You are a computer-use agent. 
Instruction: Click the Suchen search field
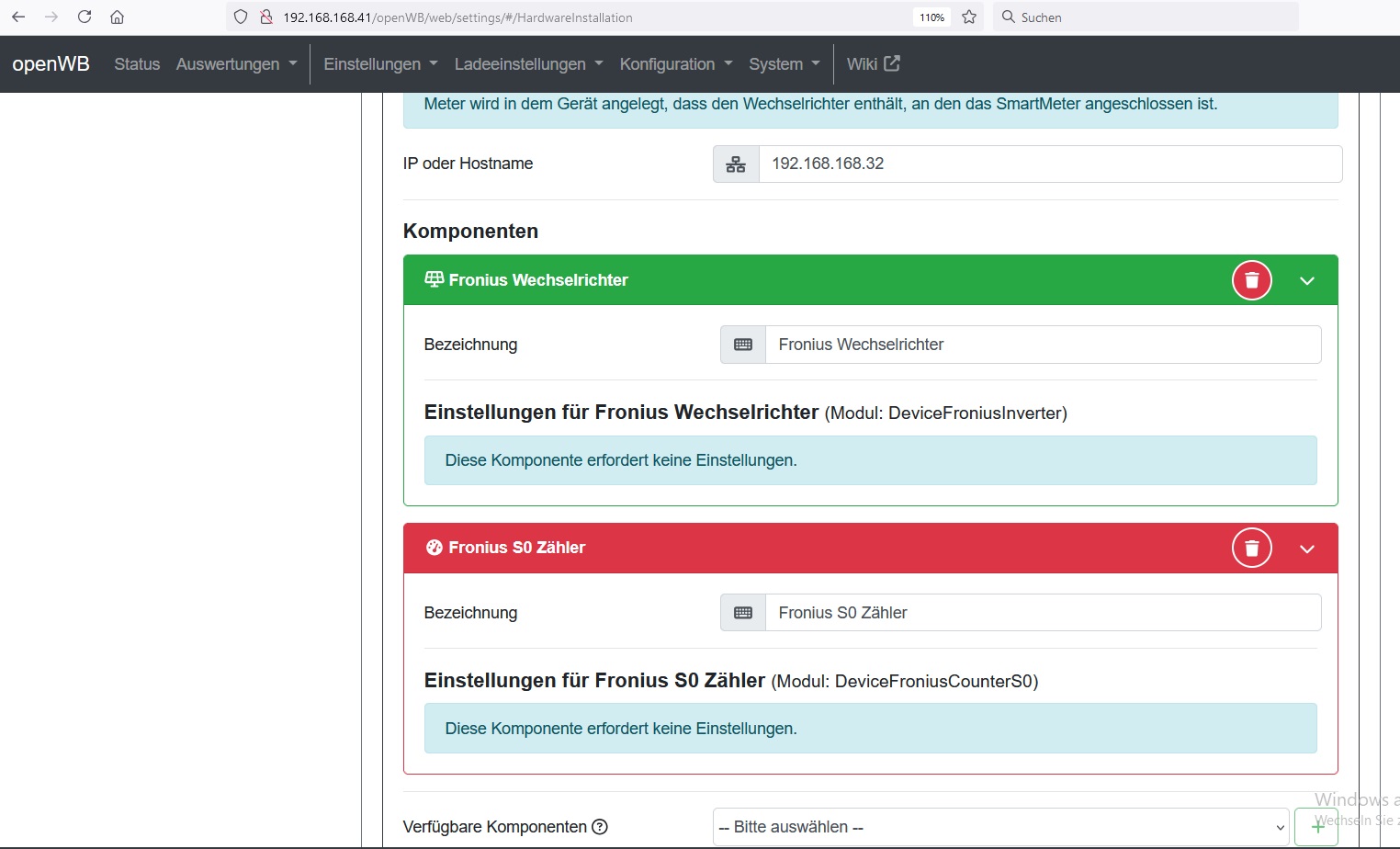[x=1146, y=17]
